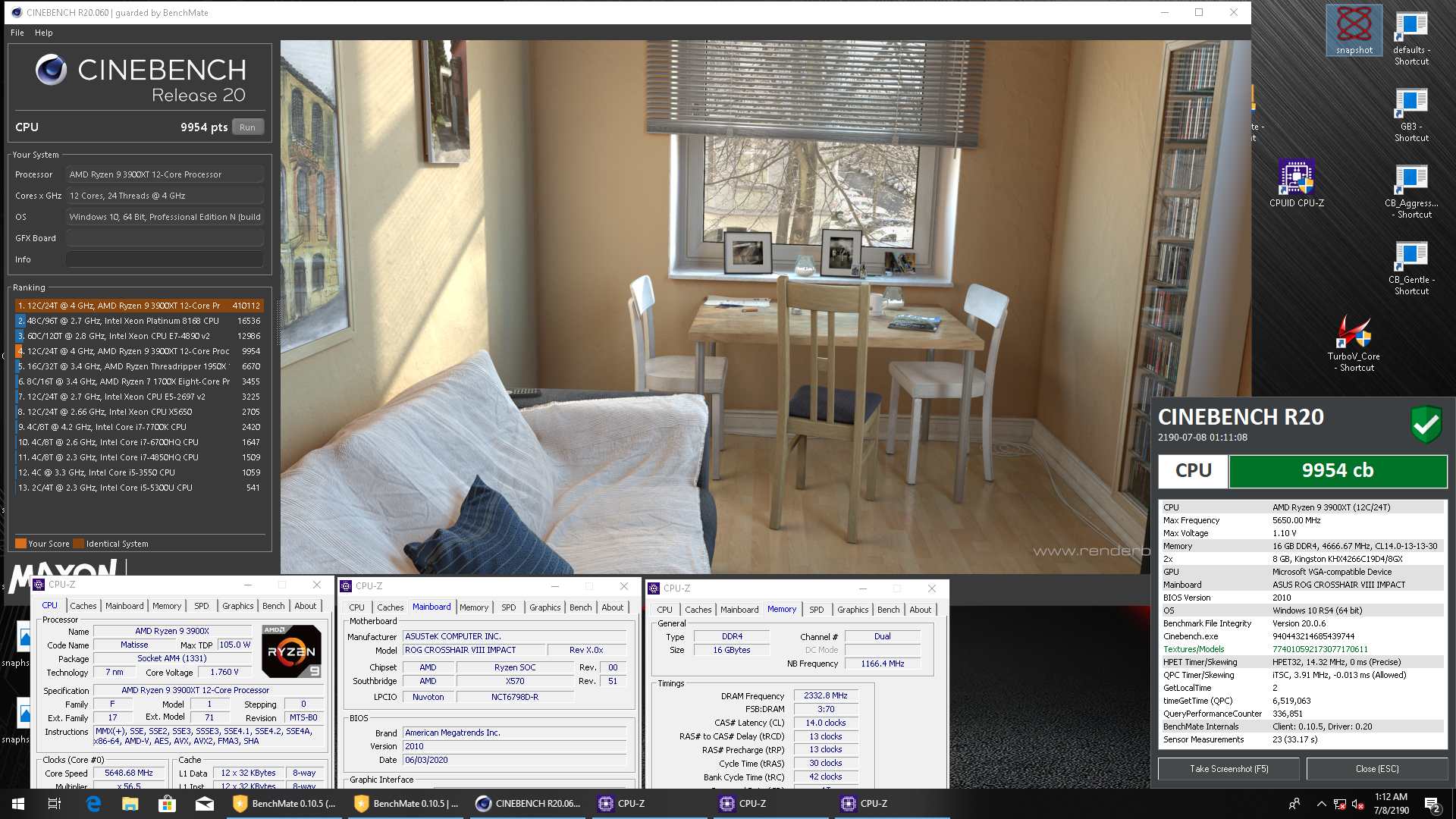Open Task View on the taskbar
This screenshot has width=1456, height=819.
tap(55, 804)
